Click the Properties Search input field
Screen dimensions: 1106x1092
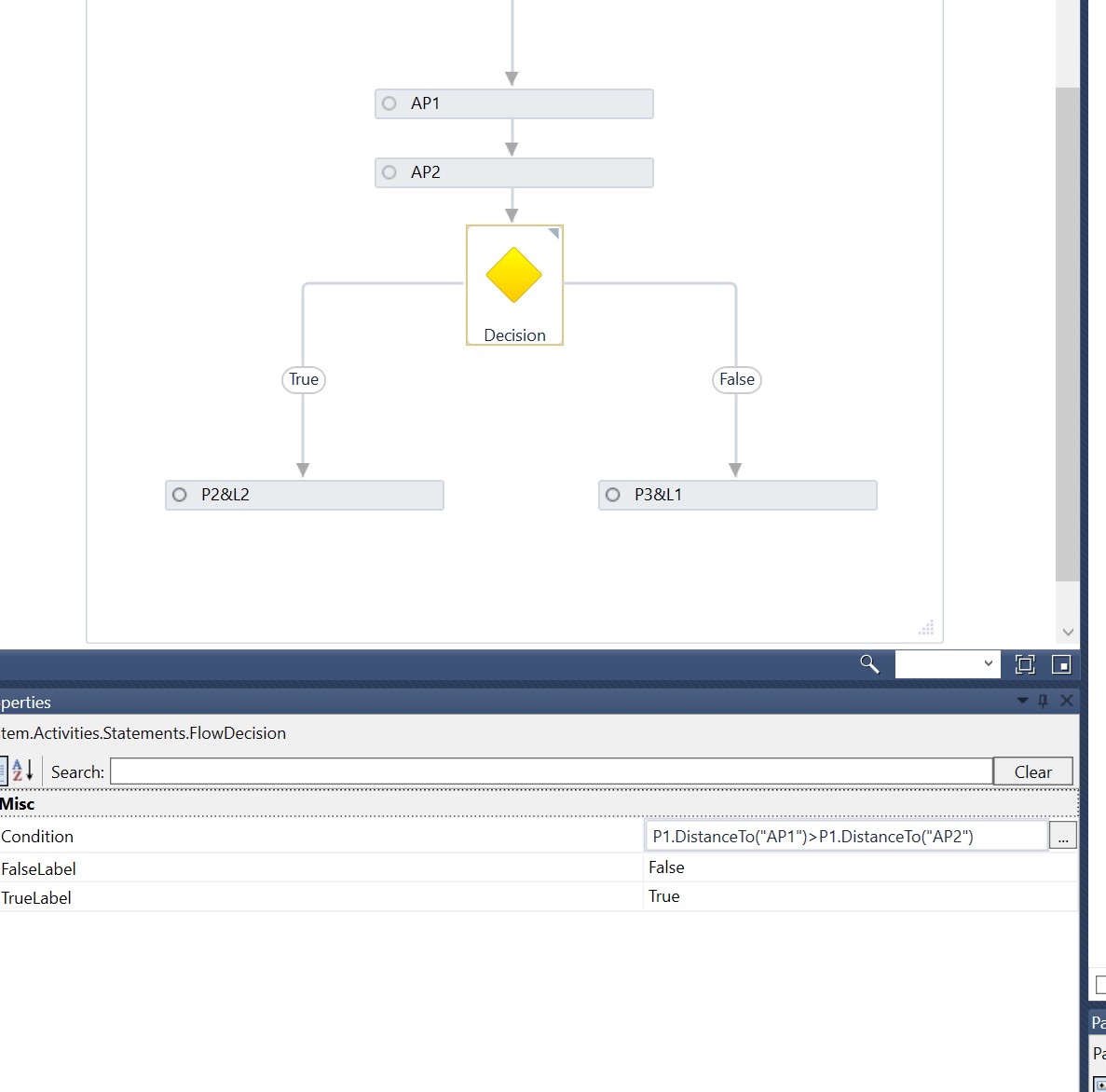coord(550,771)
